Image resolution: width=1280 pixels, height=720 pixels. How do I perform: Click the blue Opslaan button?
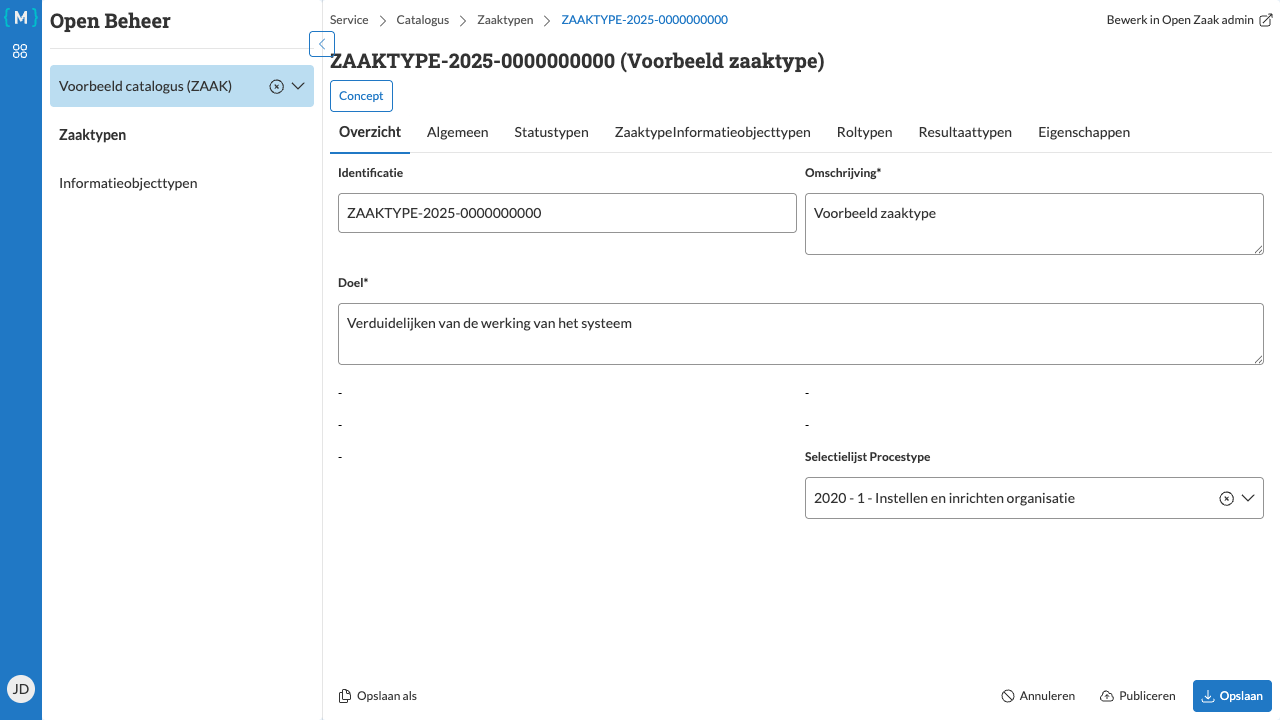click(1232, 696)
